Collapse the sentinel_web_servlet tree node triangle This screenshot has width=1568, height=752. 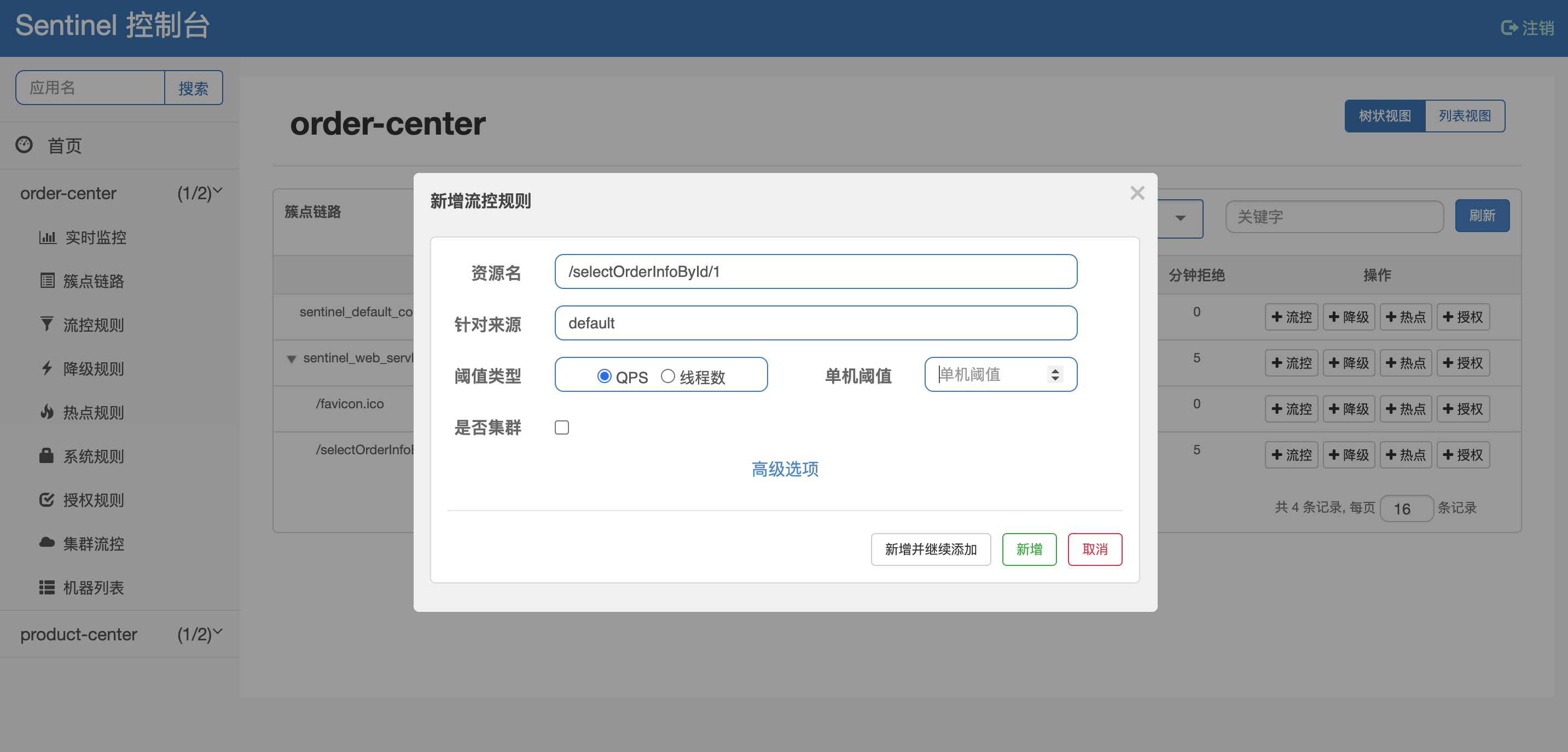click(292, 358)
